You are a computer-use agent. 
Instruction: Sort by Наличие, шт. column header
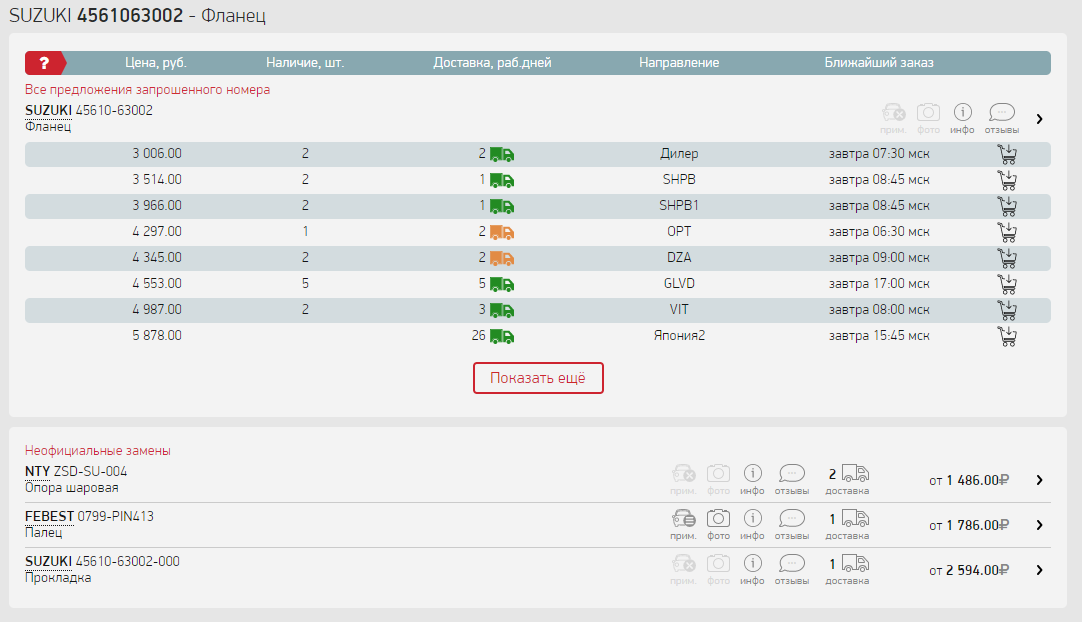tap(305, 63)
